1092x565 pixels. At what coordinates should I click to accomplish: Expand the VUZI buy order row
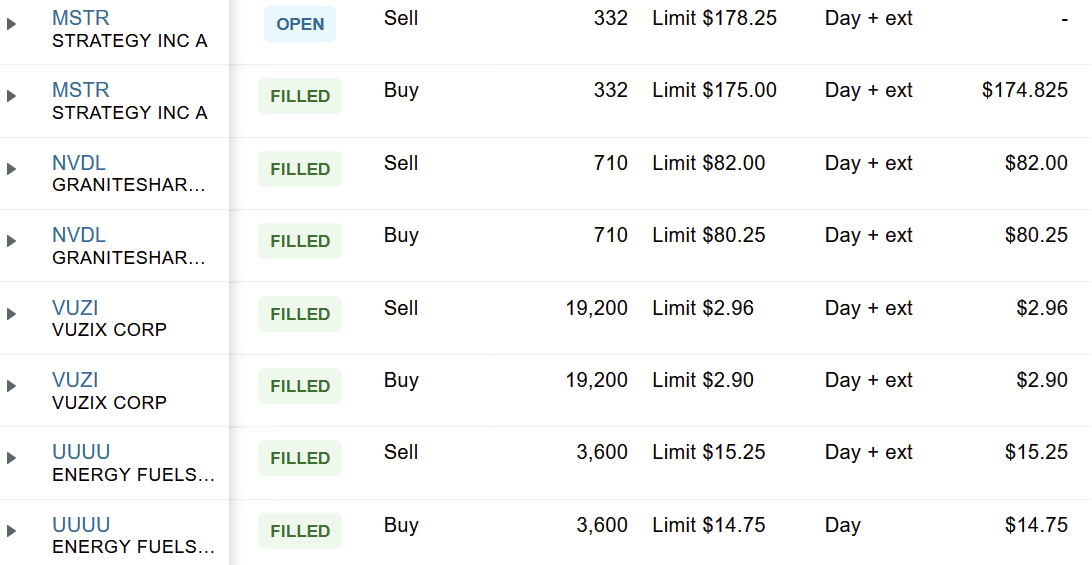point(11,386)
